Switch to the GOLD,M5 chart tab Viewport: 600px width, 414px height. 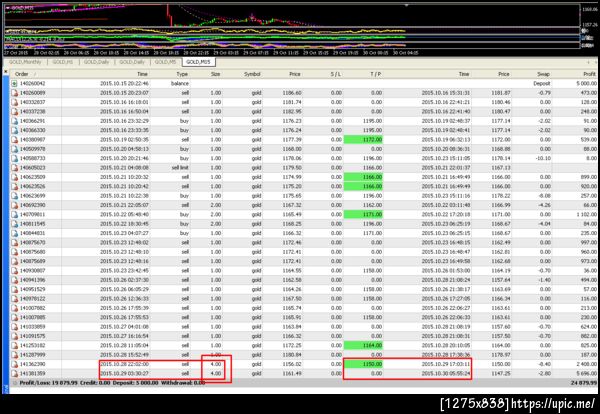tap(166, 62)
